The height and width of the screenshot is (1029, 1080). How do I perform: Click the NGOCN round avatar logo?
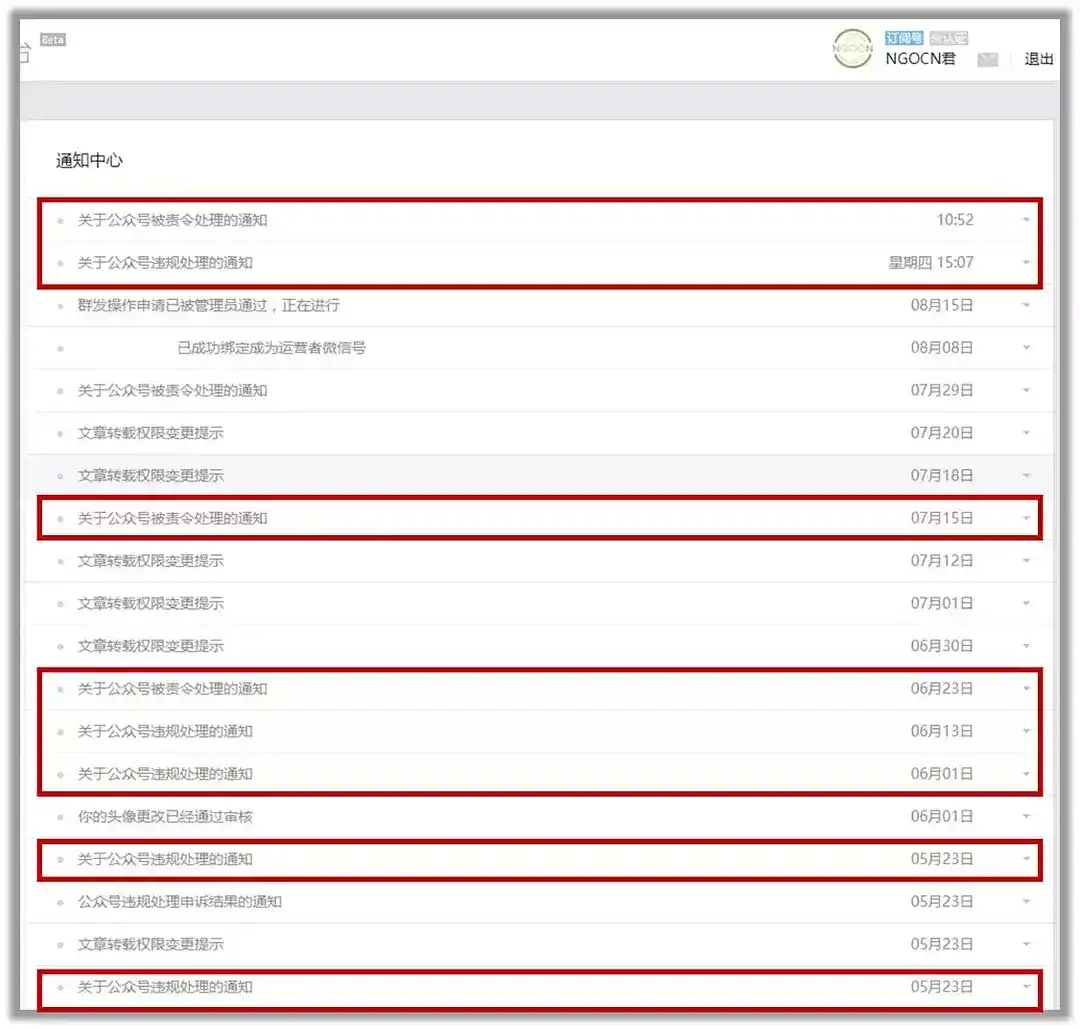click(x=852, y=49)
